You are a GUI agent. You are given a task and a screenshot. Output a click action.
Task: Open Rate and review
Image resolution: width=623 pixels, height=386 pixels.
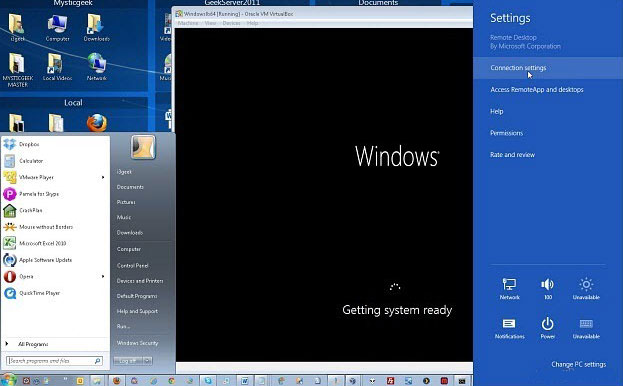pos(513,155)
